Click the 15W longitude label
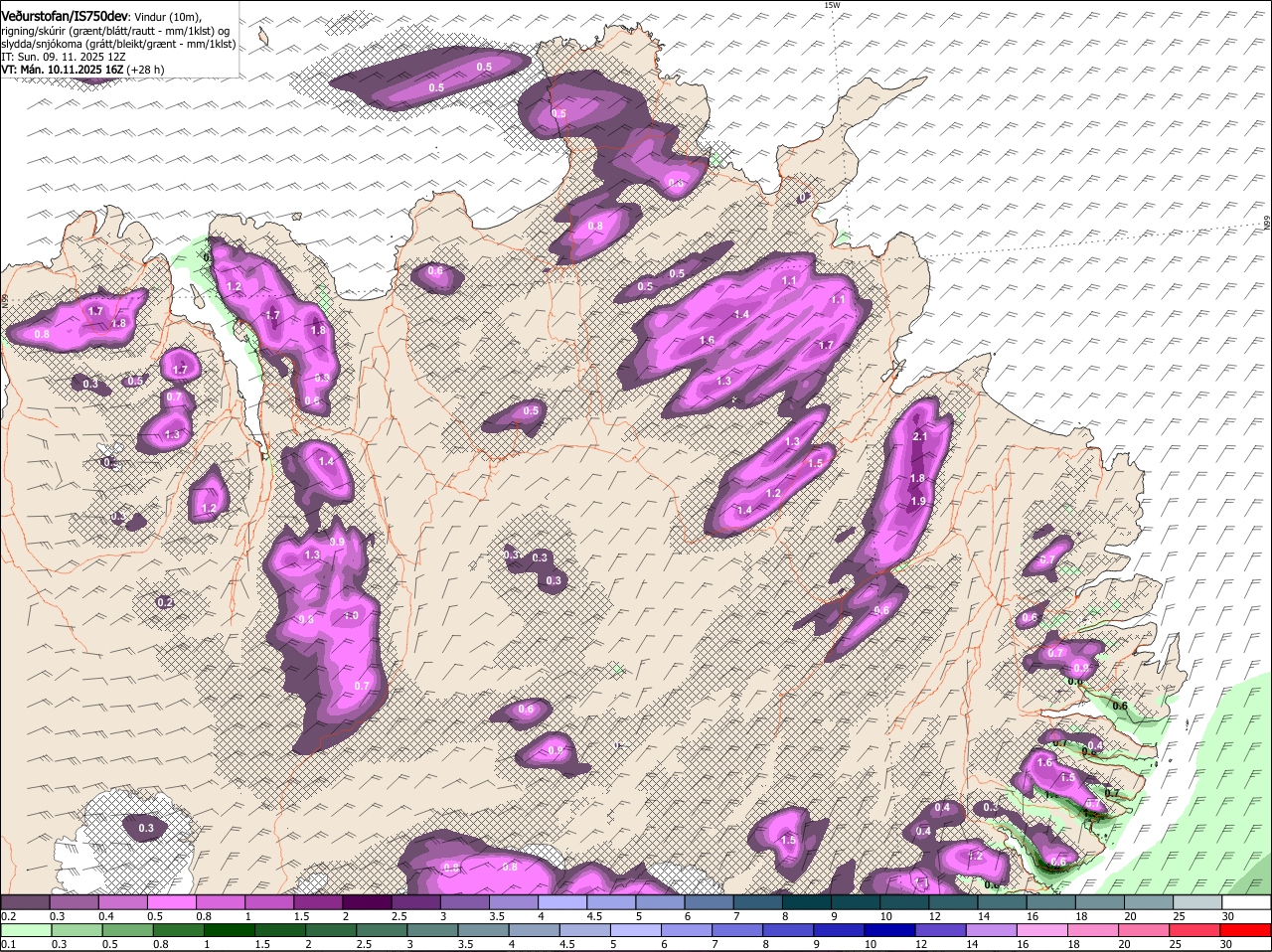 832,5
